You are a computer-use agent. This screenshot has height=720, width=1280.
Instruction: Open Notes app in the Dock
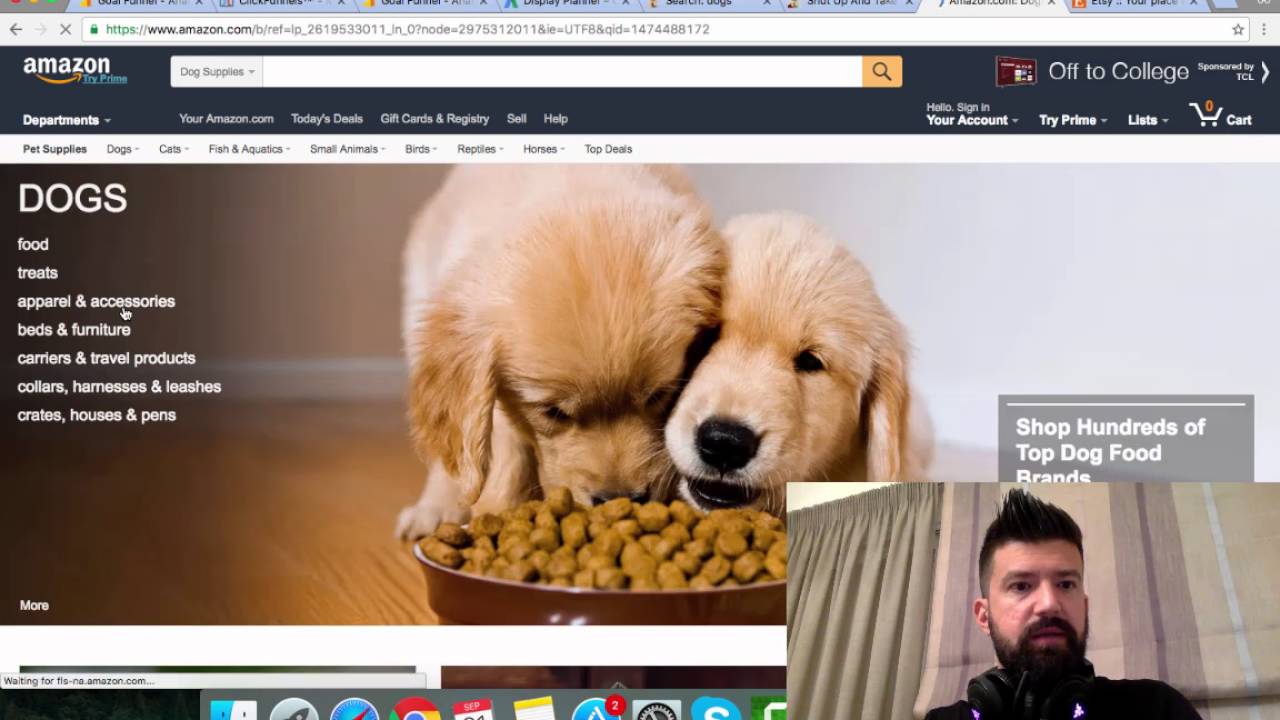[x=534, y=708]
